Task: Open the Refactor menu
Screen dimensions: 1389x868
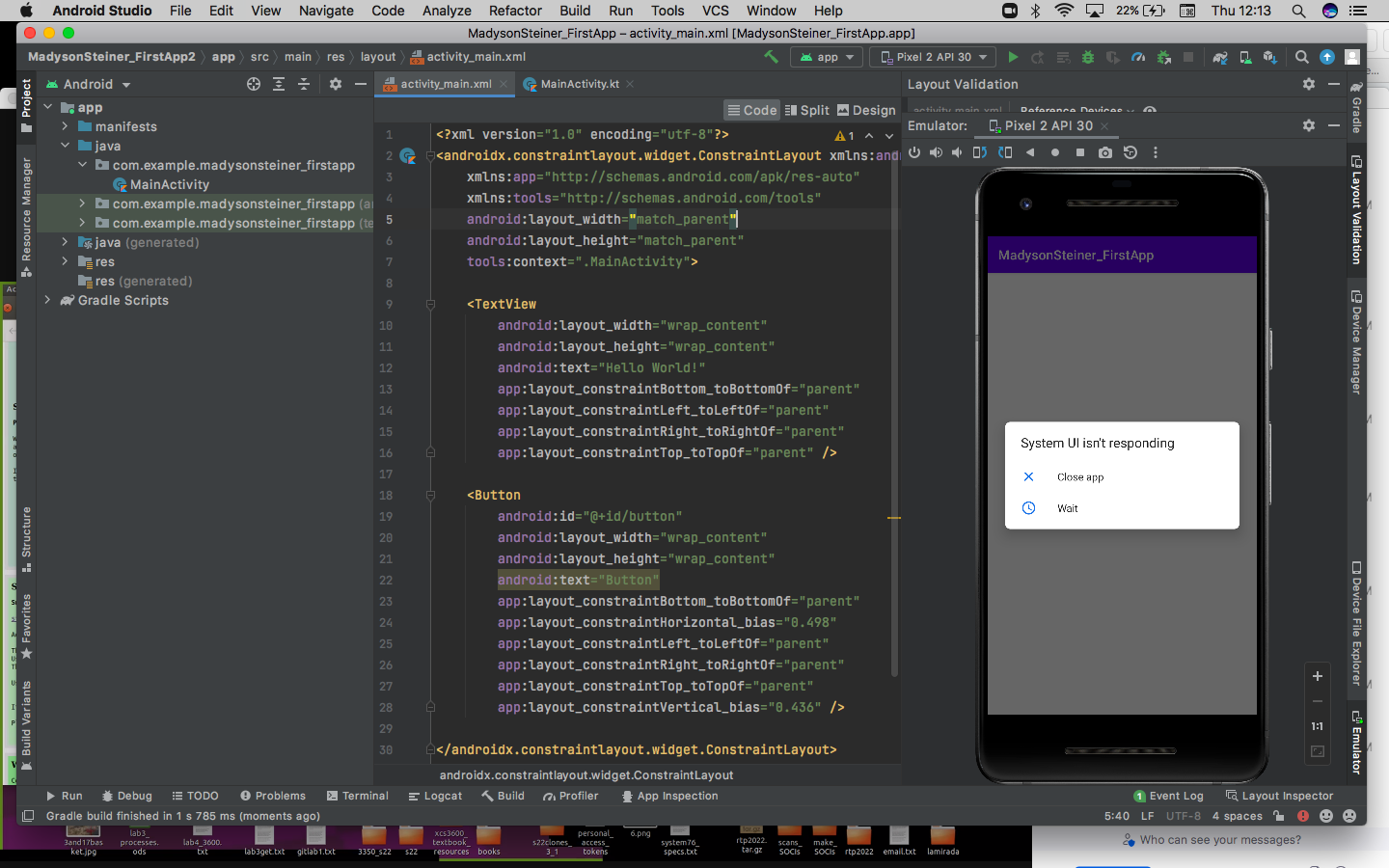Action: [x=515, y=11]
